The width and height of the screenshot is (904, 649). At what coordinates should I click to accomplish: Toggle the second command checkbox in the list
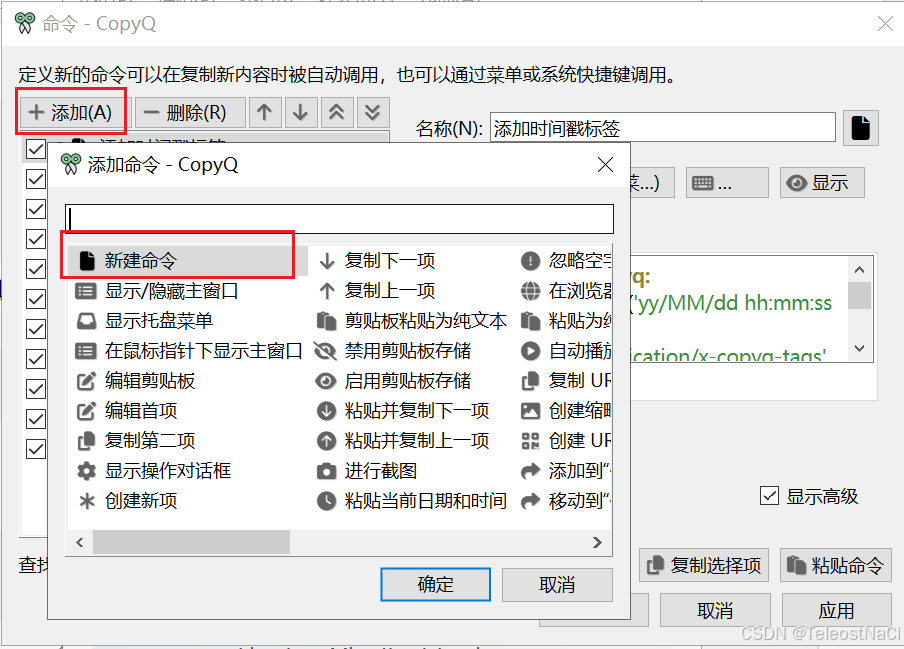36,179
